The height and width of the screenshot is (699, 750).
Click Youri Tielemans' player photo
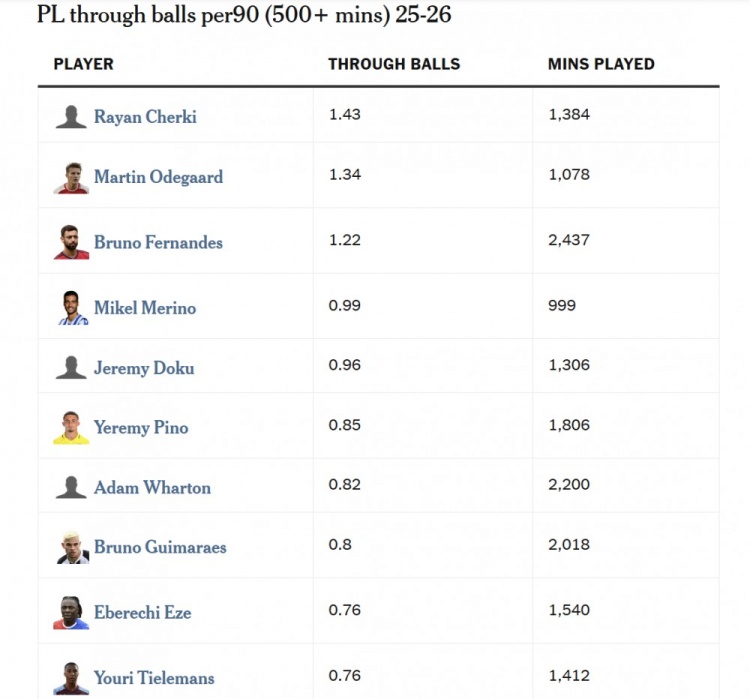point(71,677)
